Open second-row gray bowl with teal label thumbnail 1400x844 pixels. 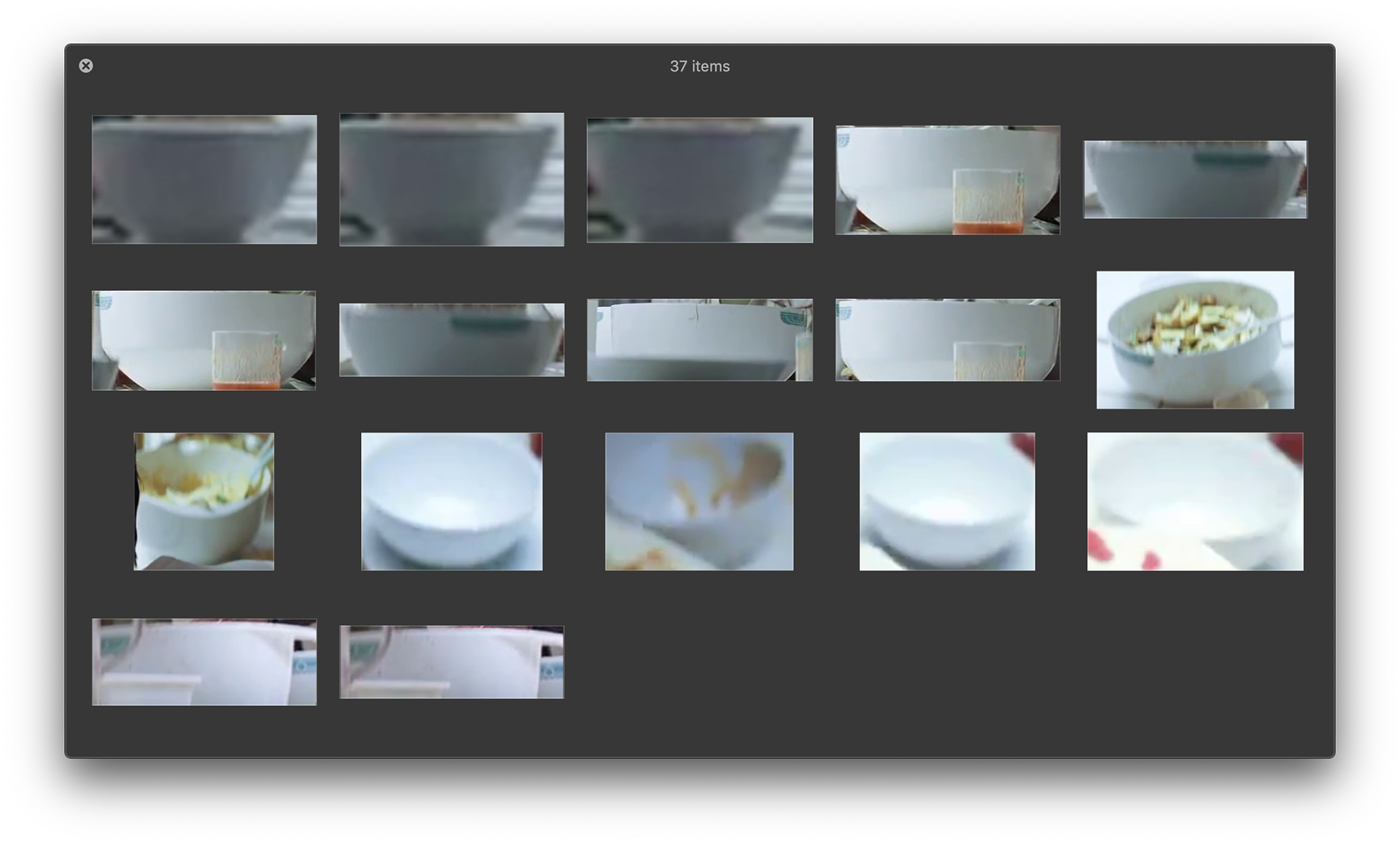451,340
